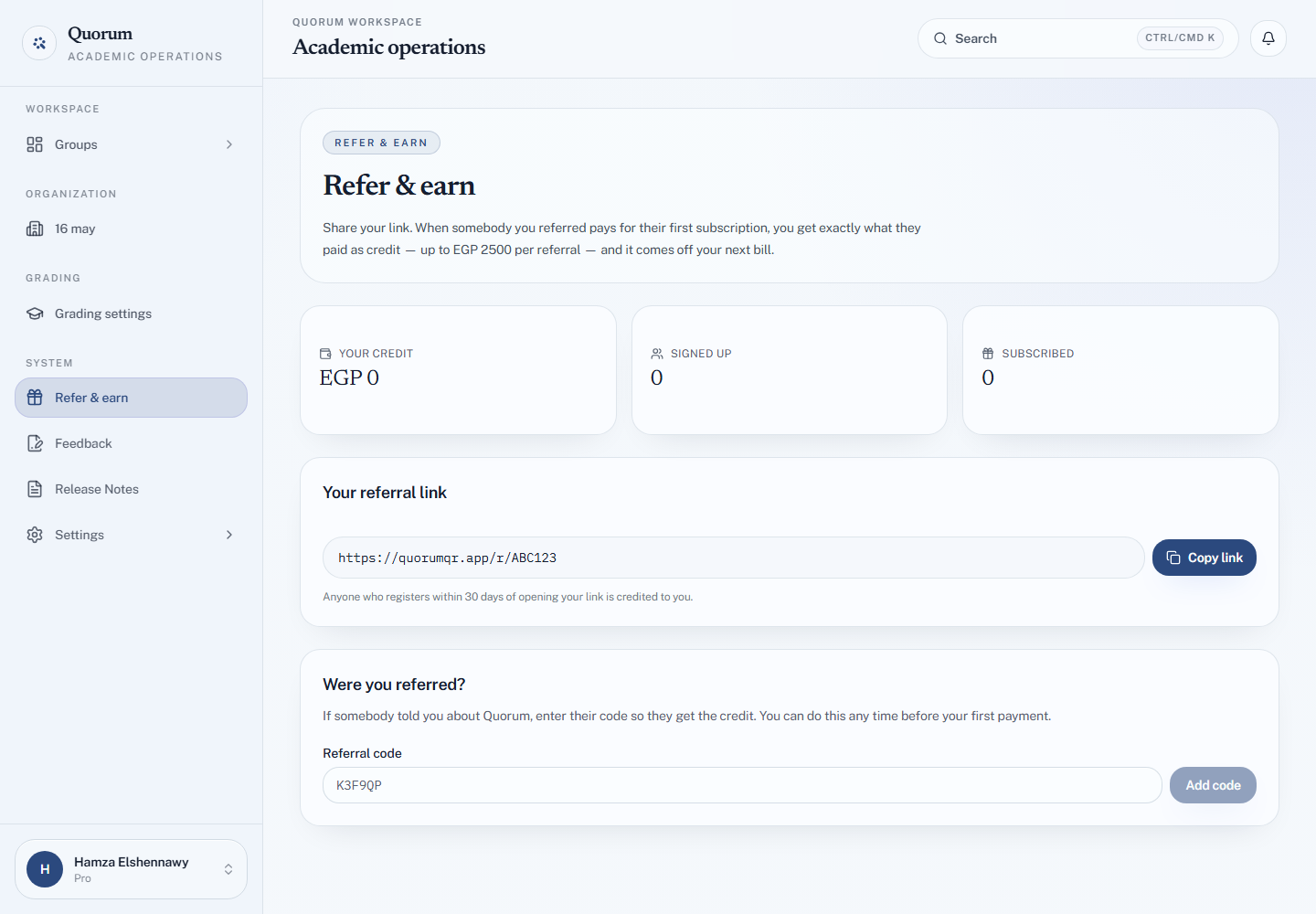The image size is (1316, 914).
Task: Click the 'Were you referred?' heading
Action: pos(394,685)
